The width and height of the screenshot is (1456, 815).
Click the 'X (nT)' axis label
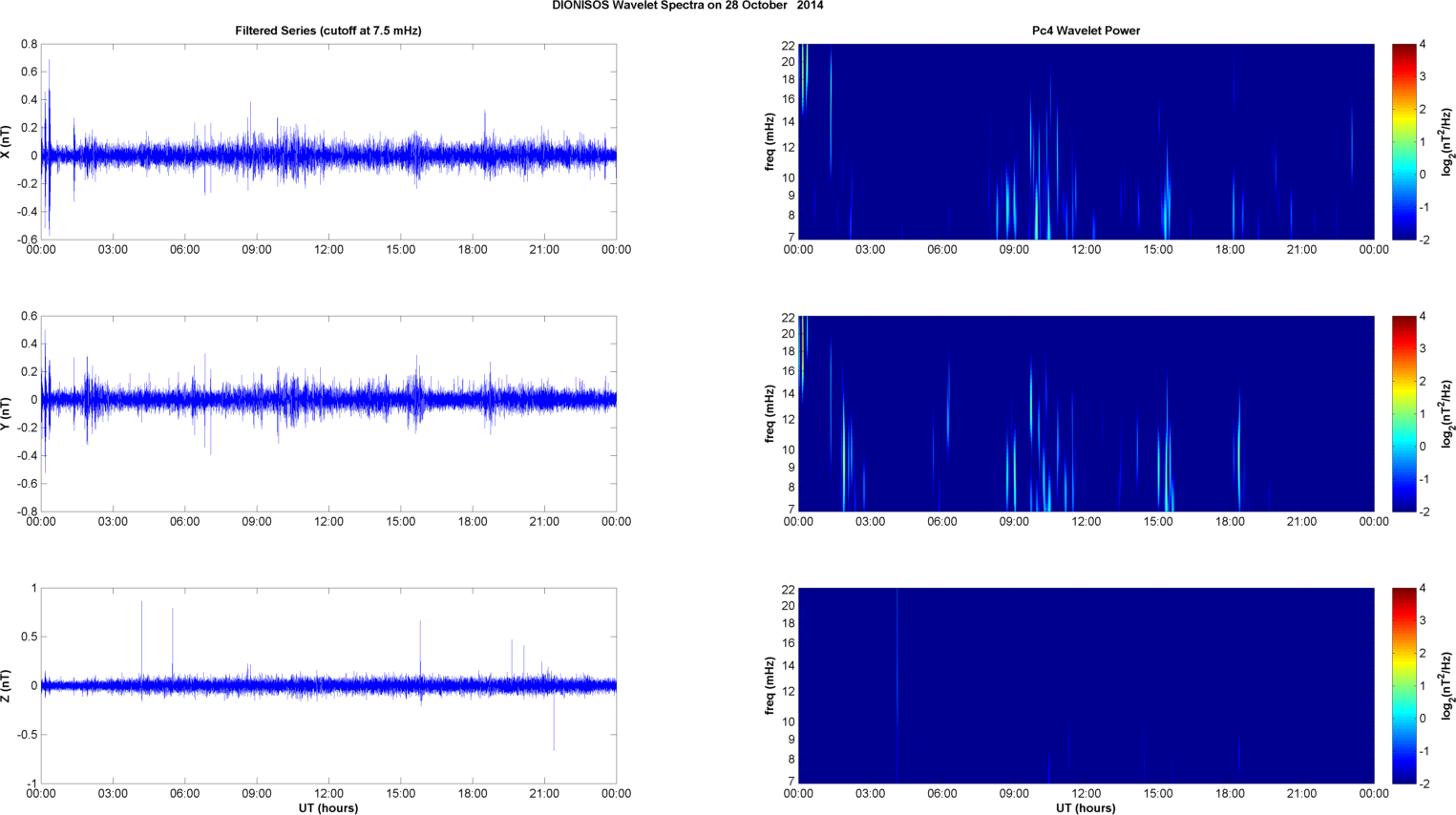click(x=6, y=141)
